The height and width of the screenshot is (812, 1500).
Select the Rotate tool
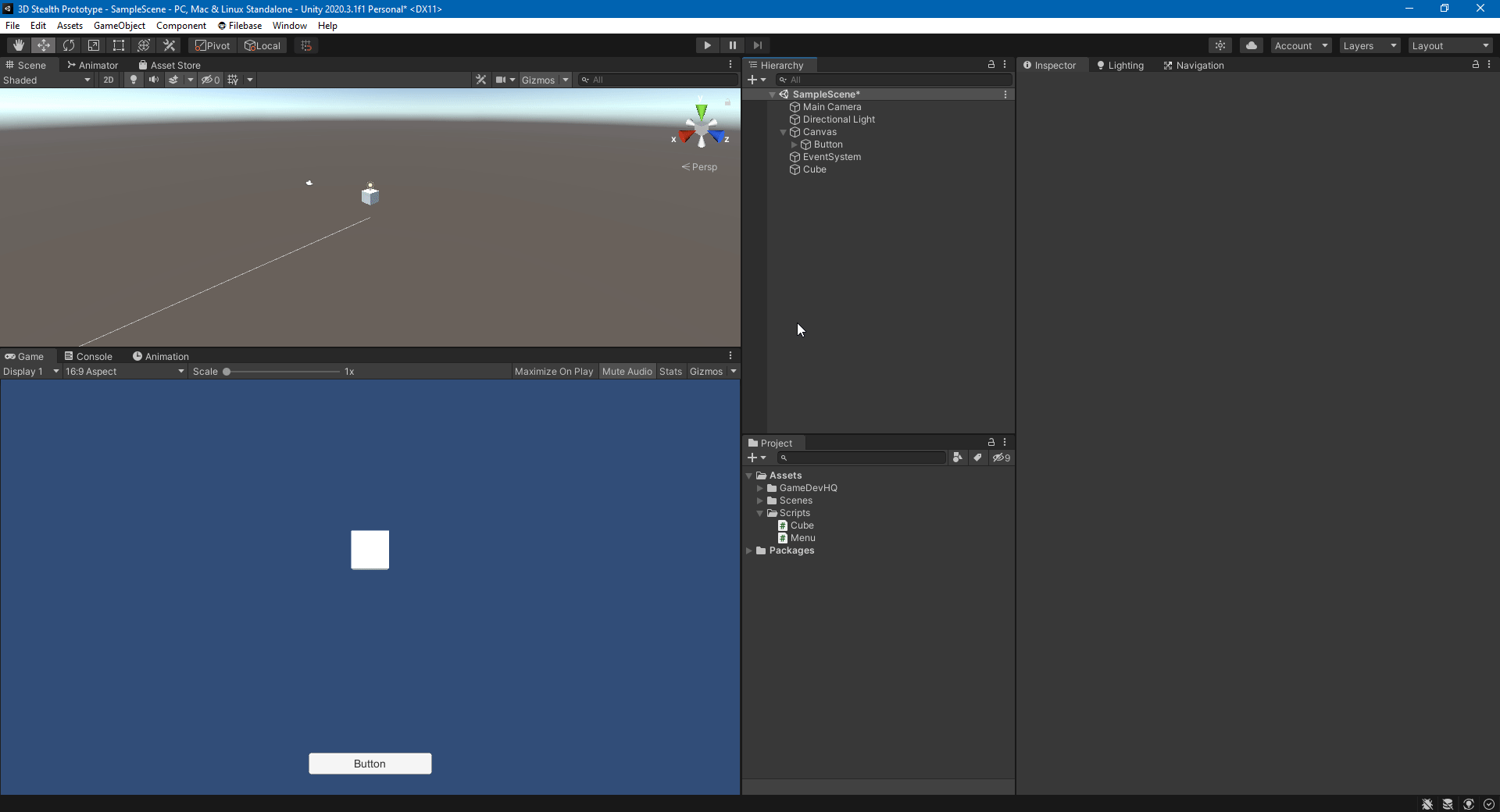click(69, 45)
